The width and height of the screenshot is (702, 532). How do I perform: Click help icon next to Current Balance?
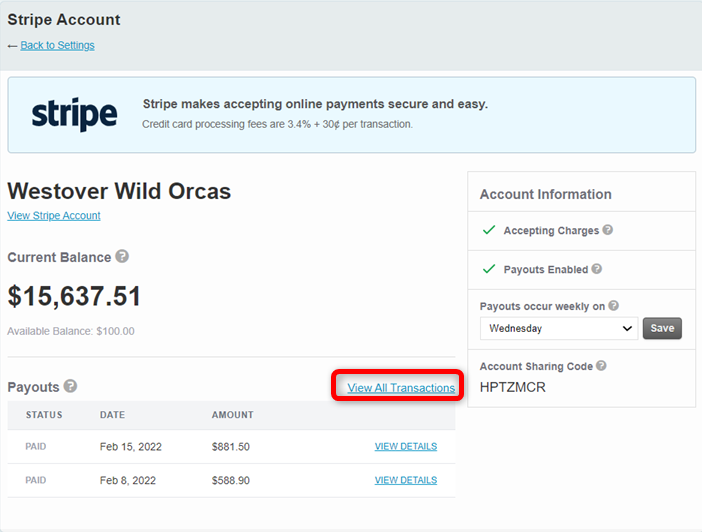tap(122, 256)
